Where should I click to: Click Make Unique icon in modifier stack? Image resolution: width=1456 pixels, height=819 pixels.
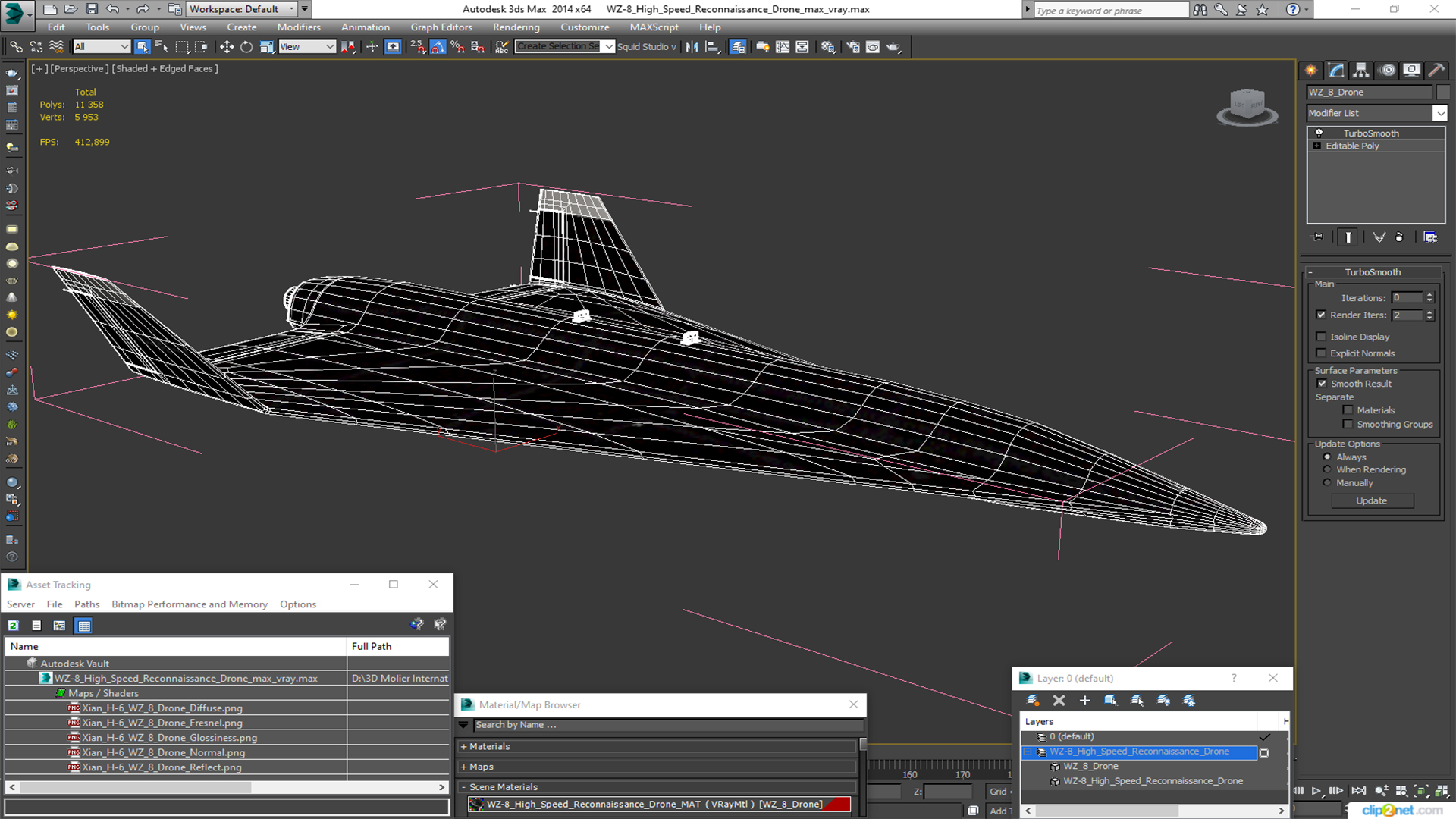coord(1379,237)
